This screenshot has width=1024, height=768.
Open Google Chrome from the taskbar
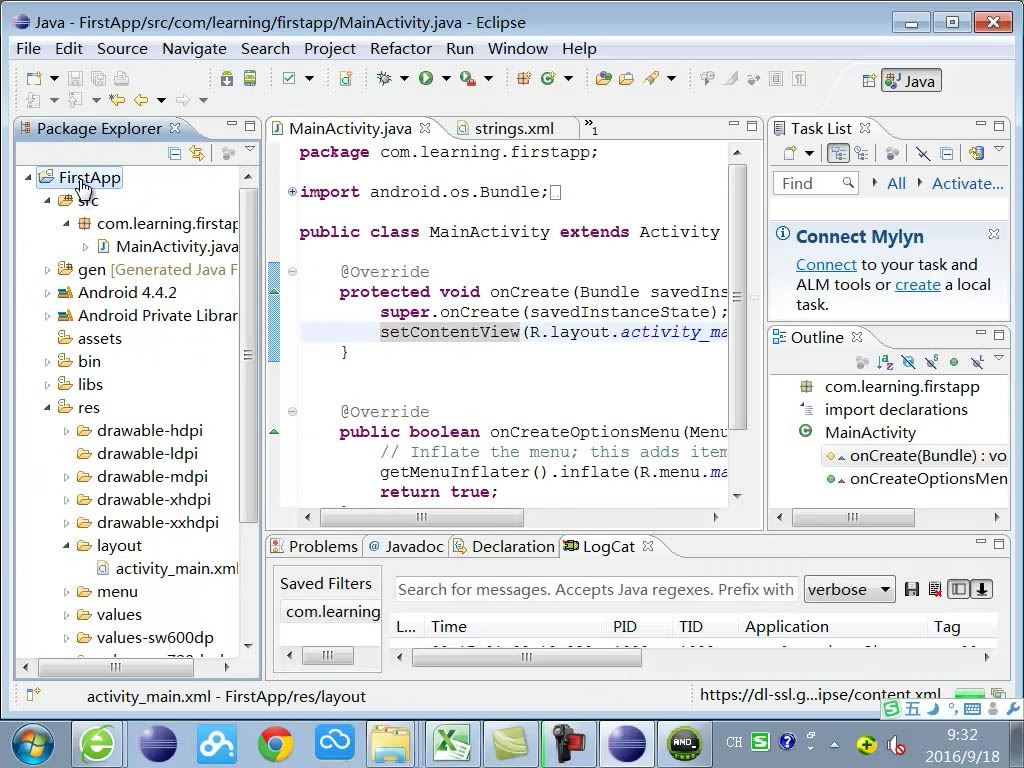coord(275,743)
